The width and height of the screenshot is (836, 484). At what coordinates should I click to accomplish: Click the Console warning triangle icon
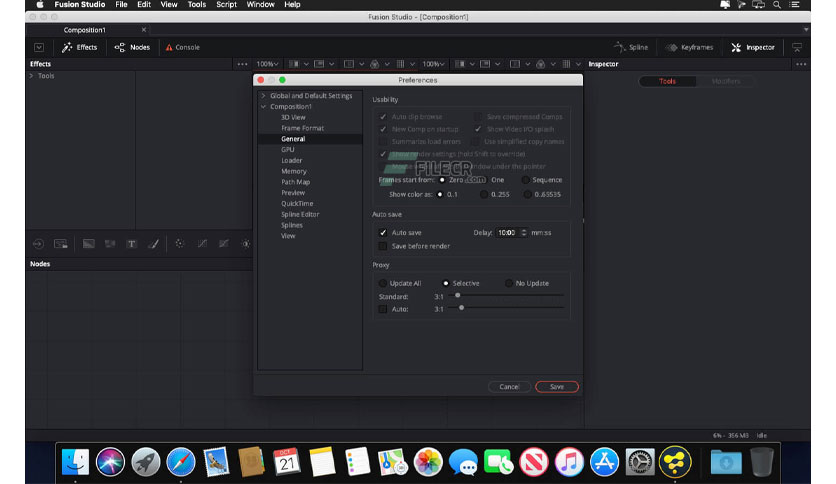click(x=169, y=47)
